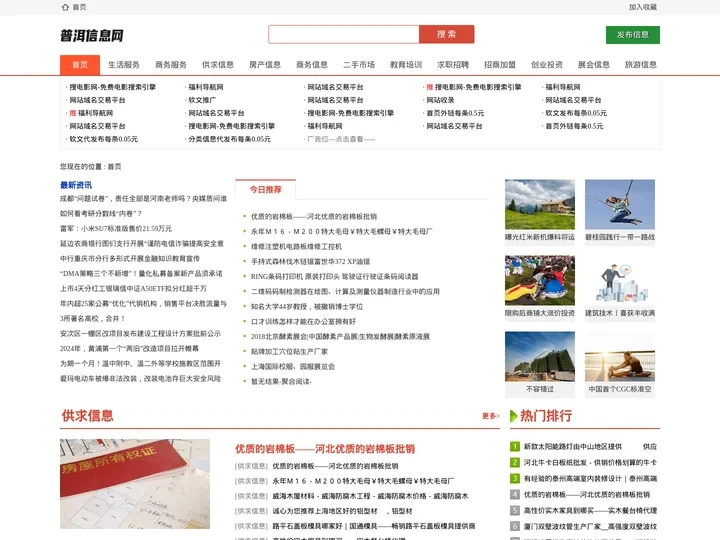Open the 房产信息 navigation item
This screenshot has height=540, width=720.
[265, 65]
